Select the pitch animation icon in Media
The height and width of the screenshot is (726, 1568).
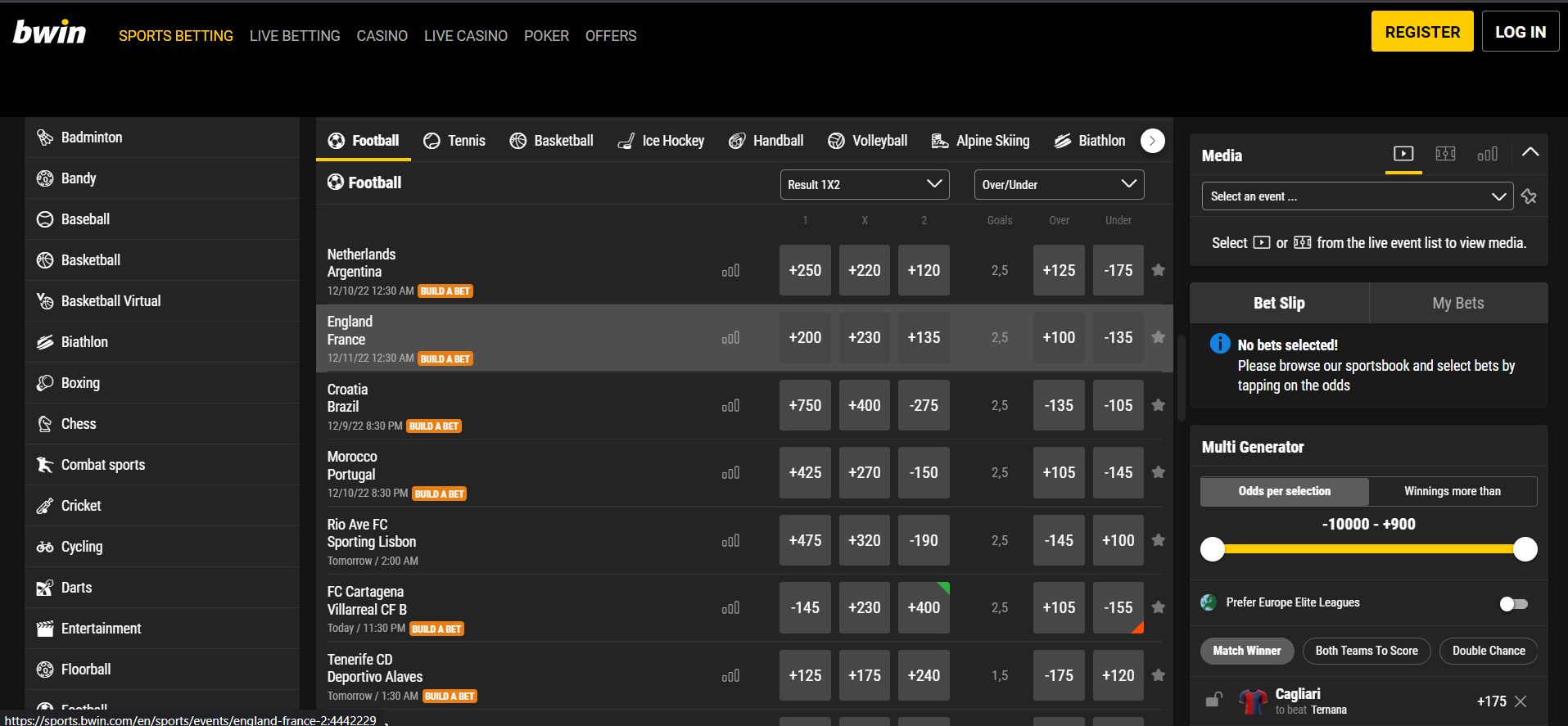[1445, 154]
